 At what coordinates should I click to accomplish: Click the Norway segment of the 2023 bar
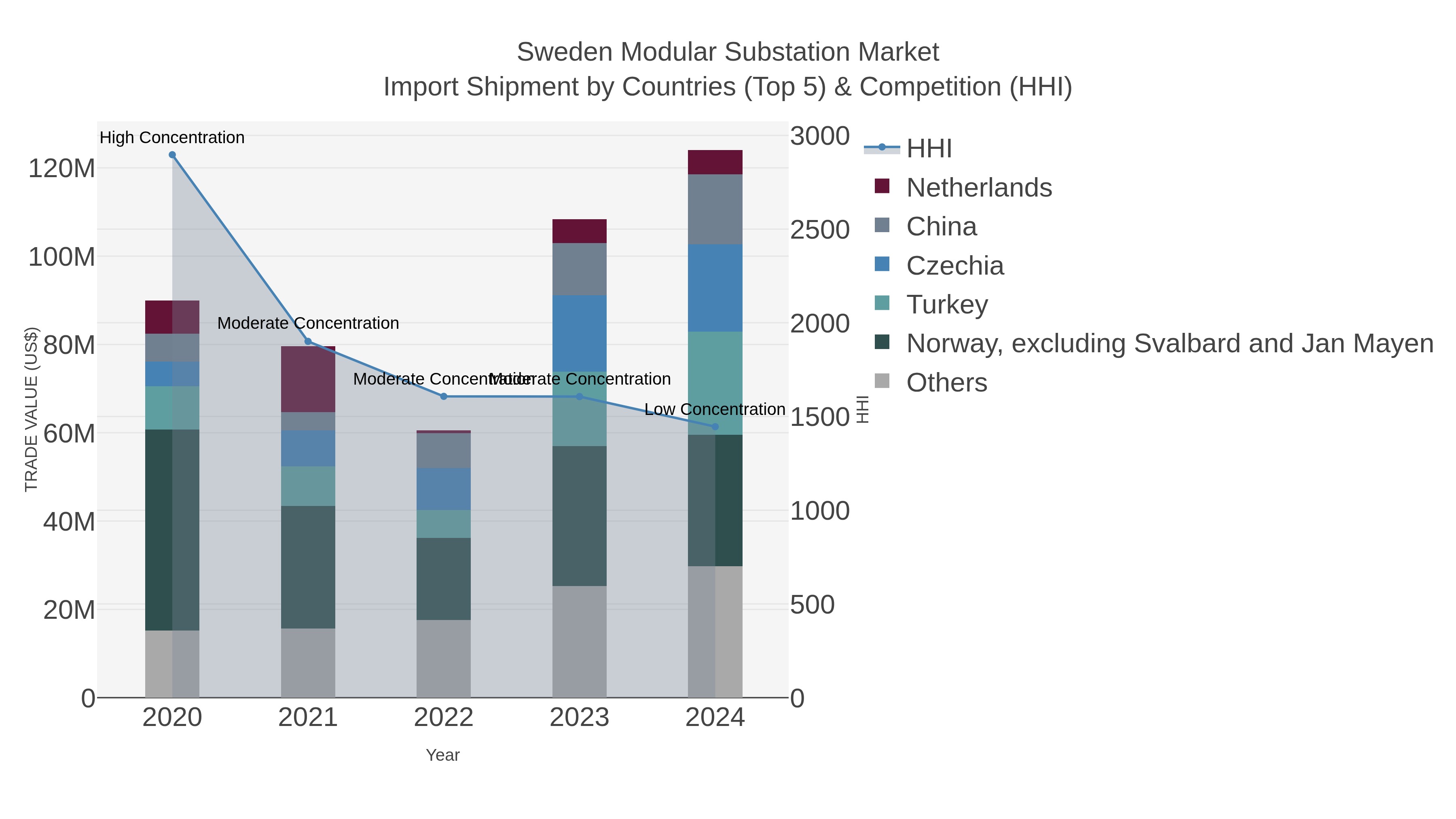pyautogui.click(x=579, y=516)
